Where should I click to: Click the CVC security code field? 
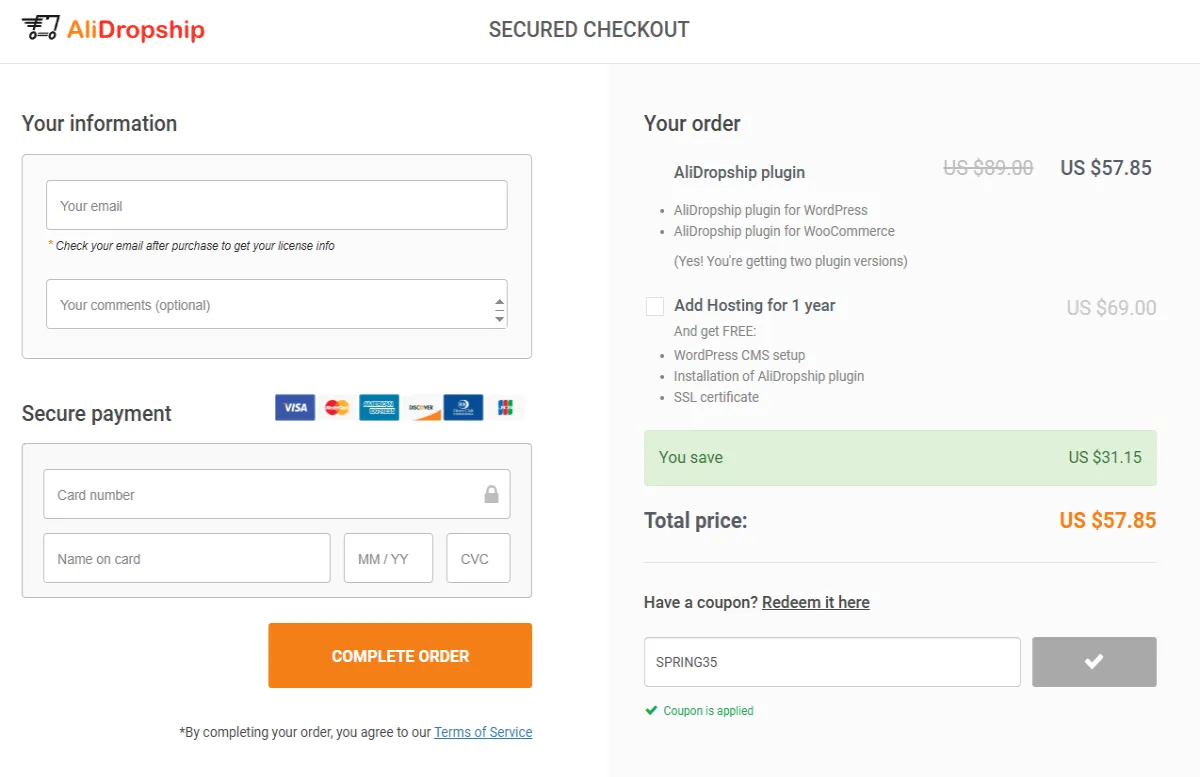(478, 558)
